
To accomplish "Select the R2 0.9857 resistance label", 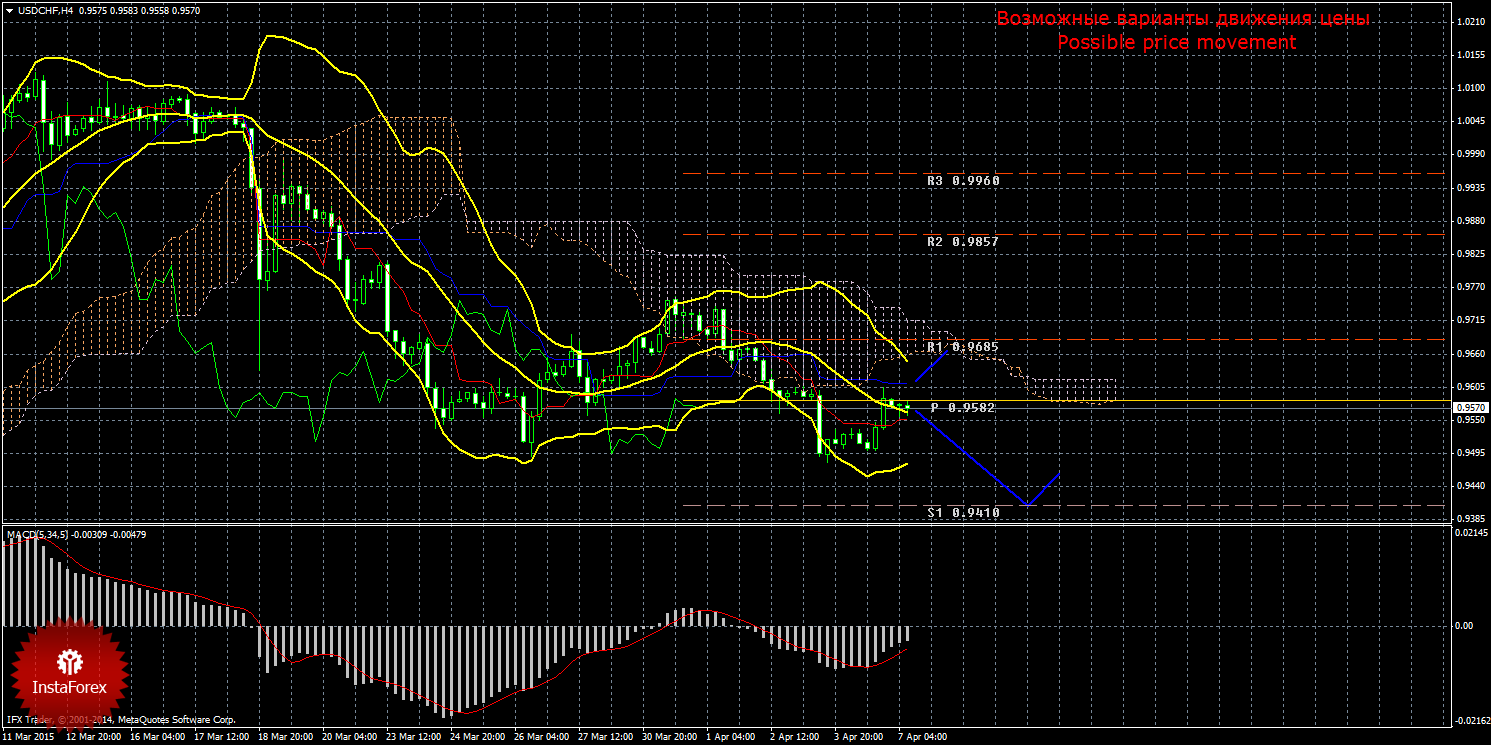I will (x=962, y=242).
